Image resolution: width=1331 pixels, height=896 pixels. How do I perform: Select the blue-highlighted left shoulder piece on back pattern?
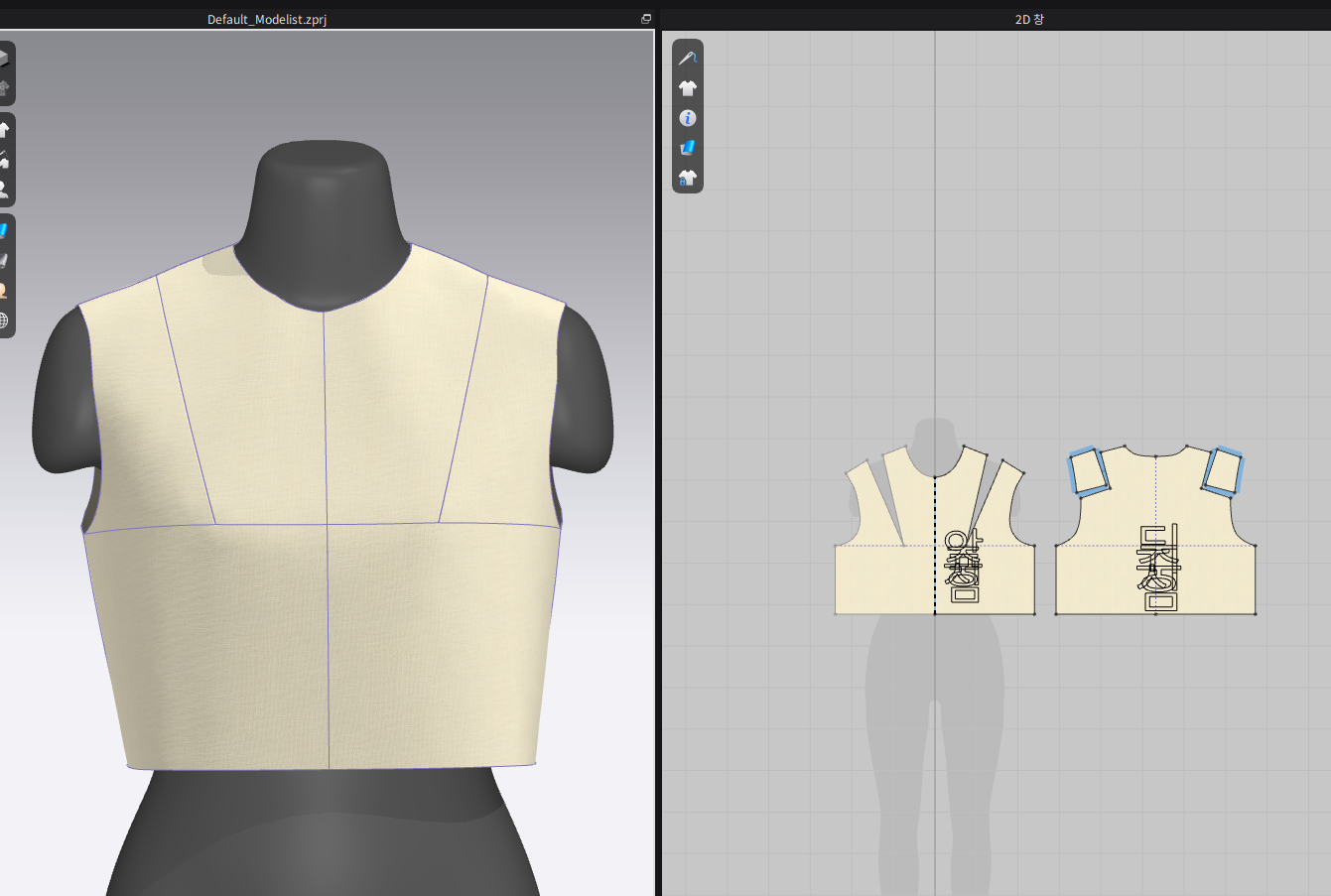click(x=1088, y=470)
